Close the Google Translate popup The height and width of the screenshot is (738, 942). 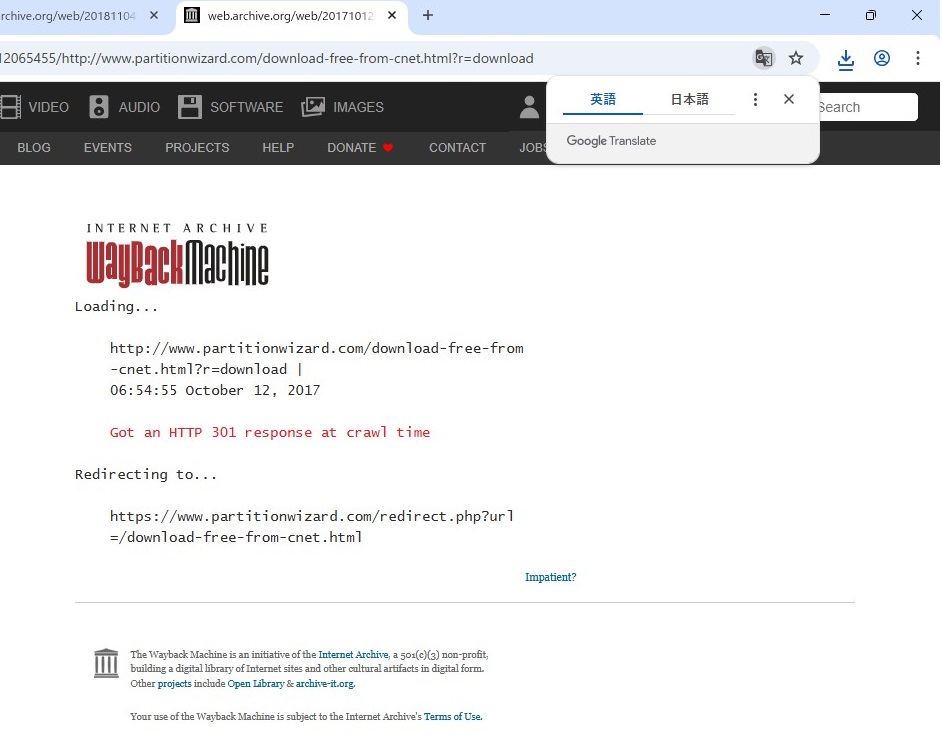(789, 99)
